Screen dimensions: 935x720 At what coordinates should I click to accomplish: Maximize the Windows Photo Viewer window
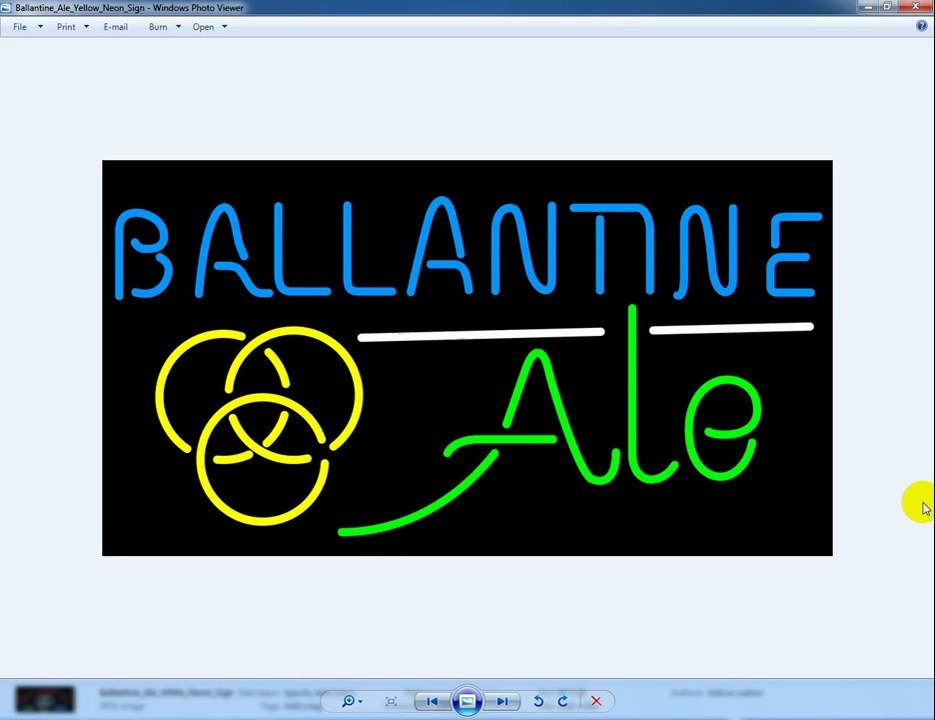pyautogui.click(x=887, y=7)
